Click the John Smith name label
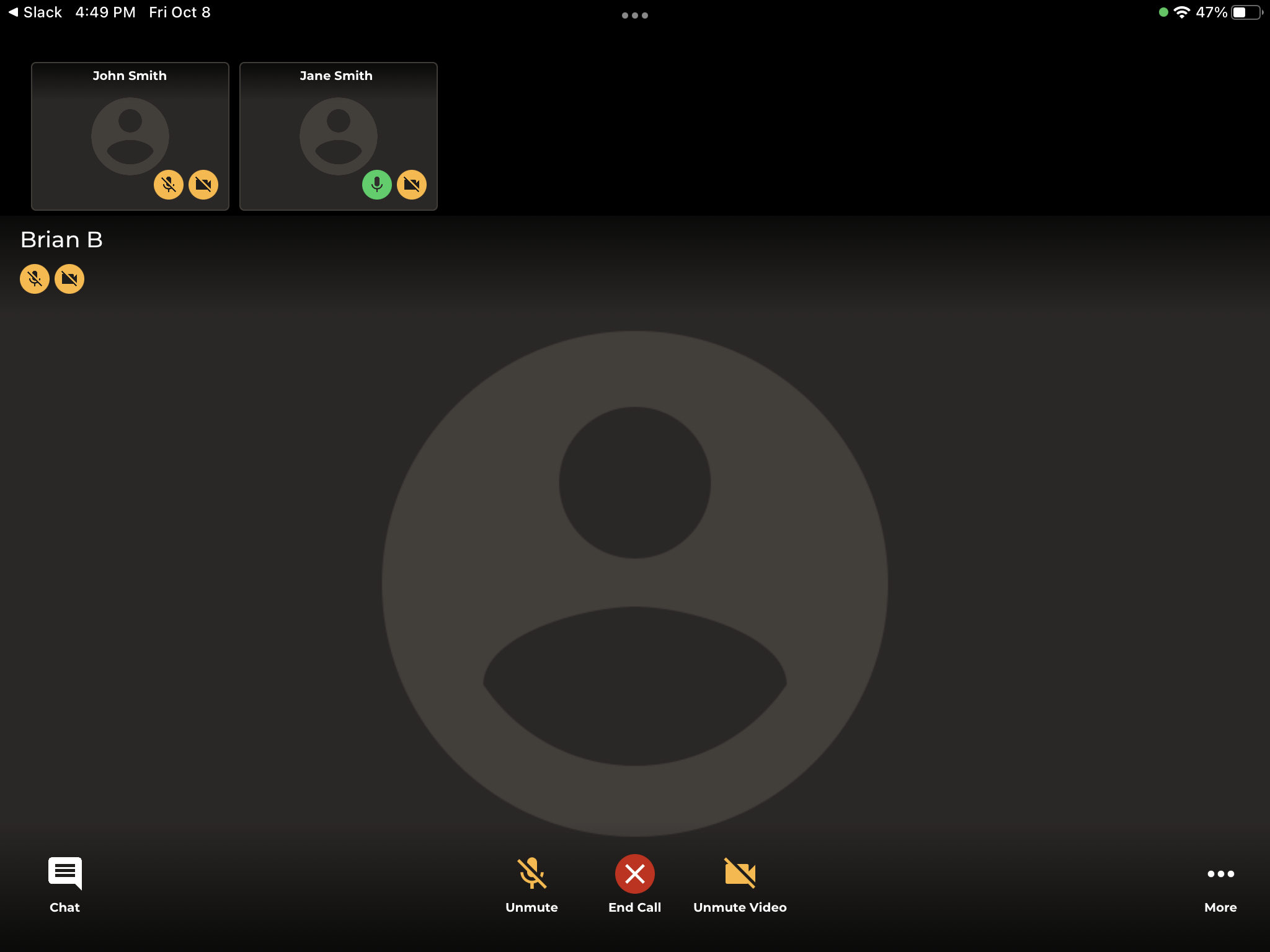The height and width of the screenshot is (952, 1270). pos(130,76)
